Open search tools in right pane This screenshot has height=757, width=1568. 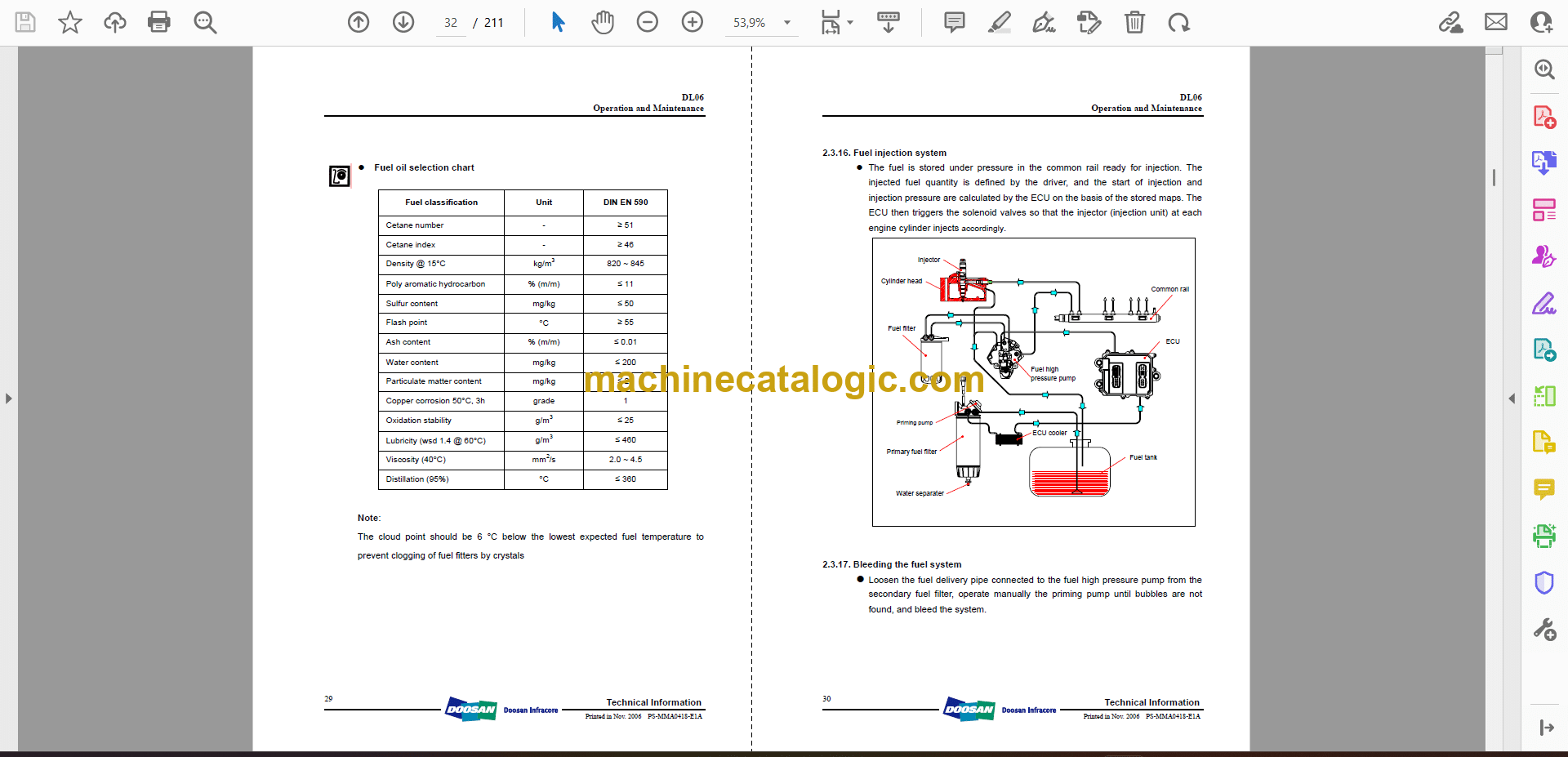pos(1544,69)
